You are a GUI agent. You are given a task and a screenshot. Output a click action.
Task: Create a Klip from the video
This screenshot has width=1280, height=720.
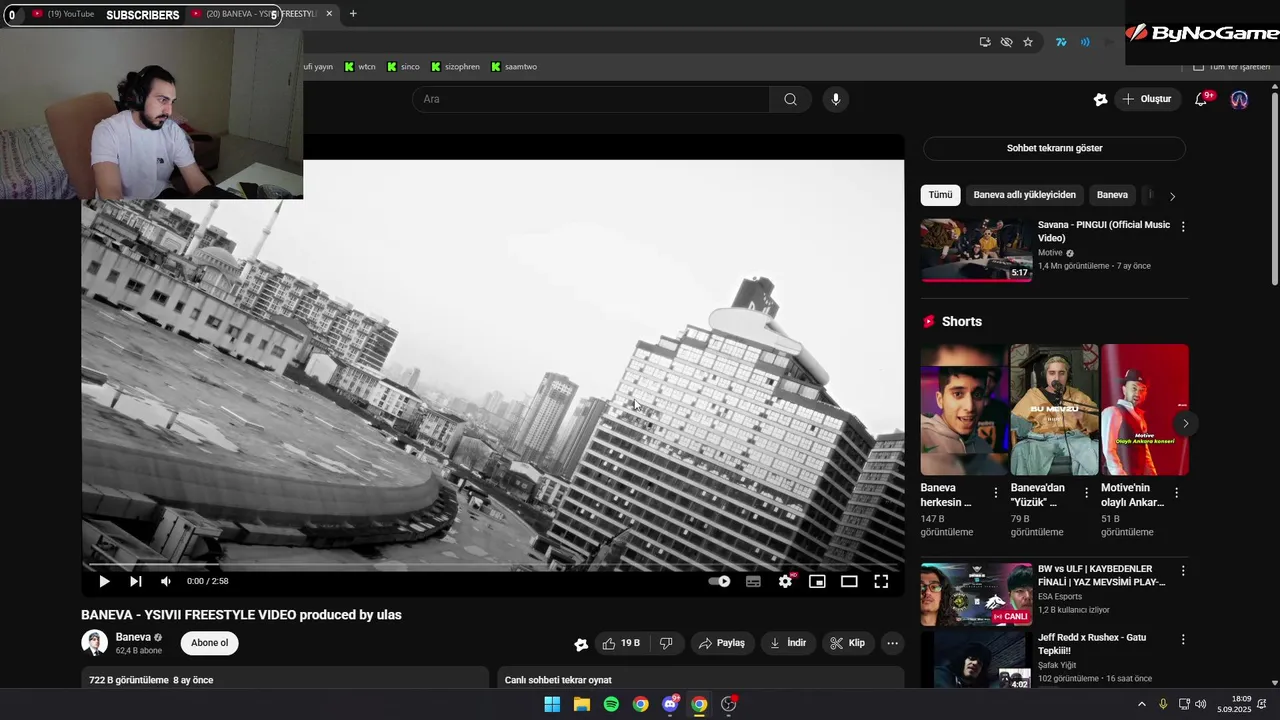[848, 643]
